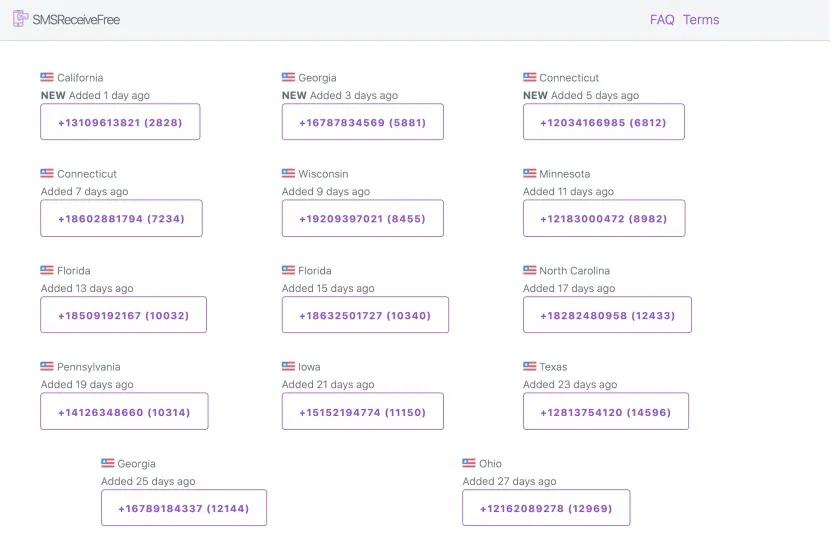Open number +13109613821 inbox
The image size is (832, 542).
pos(120,122)
